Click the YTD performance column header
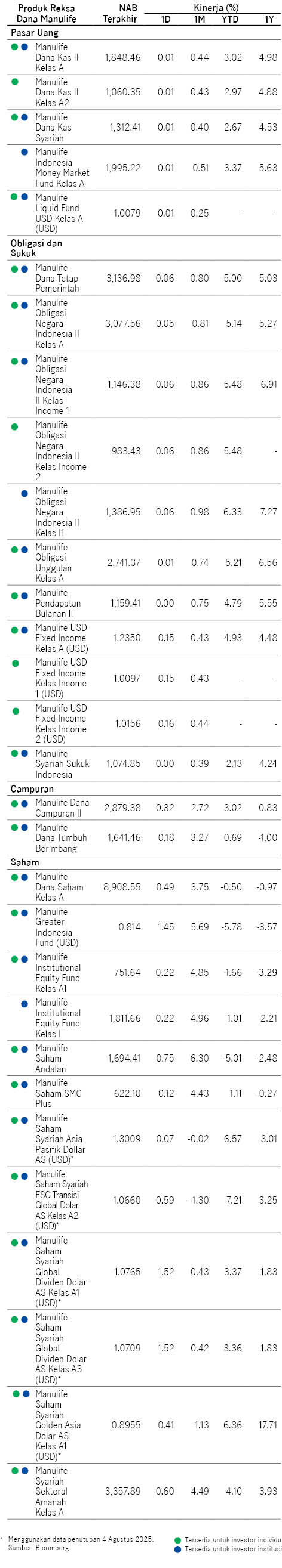The image size is (282, 1568). coord(229,19)
